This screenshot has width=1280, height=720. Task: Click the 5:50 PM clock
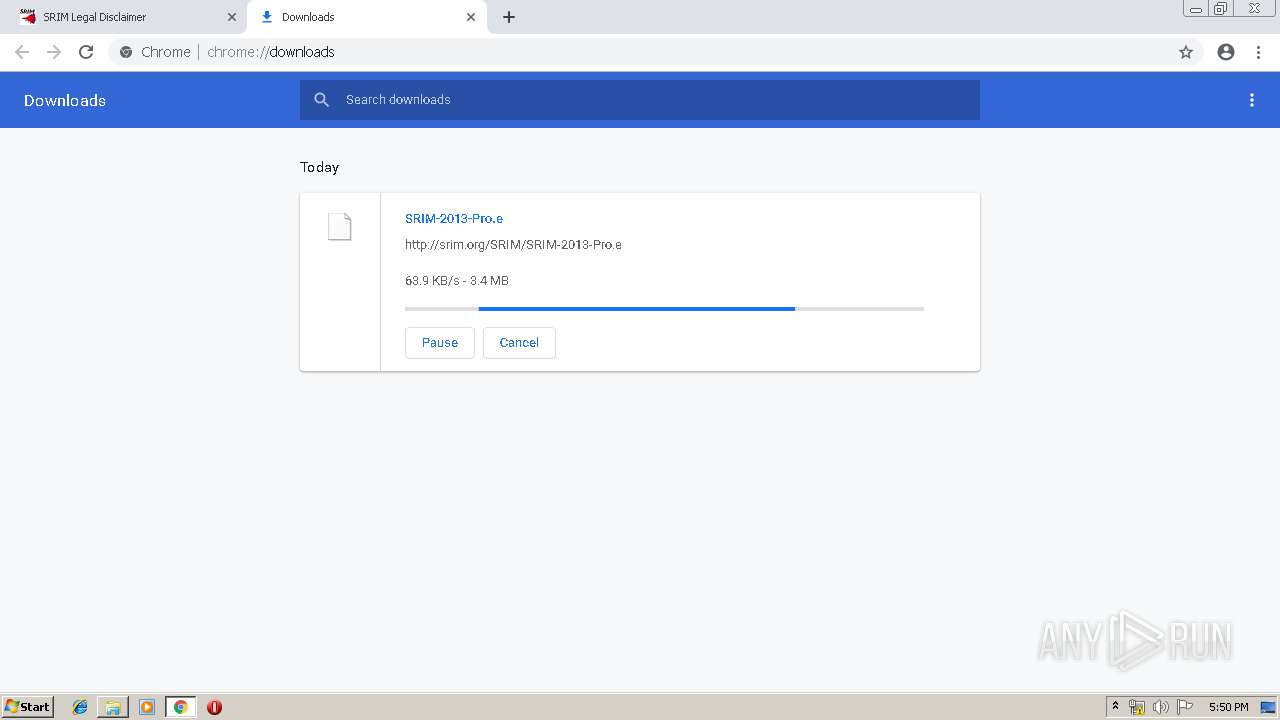(x=1228, y=707)
